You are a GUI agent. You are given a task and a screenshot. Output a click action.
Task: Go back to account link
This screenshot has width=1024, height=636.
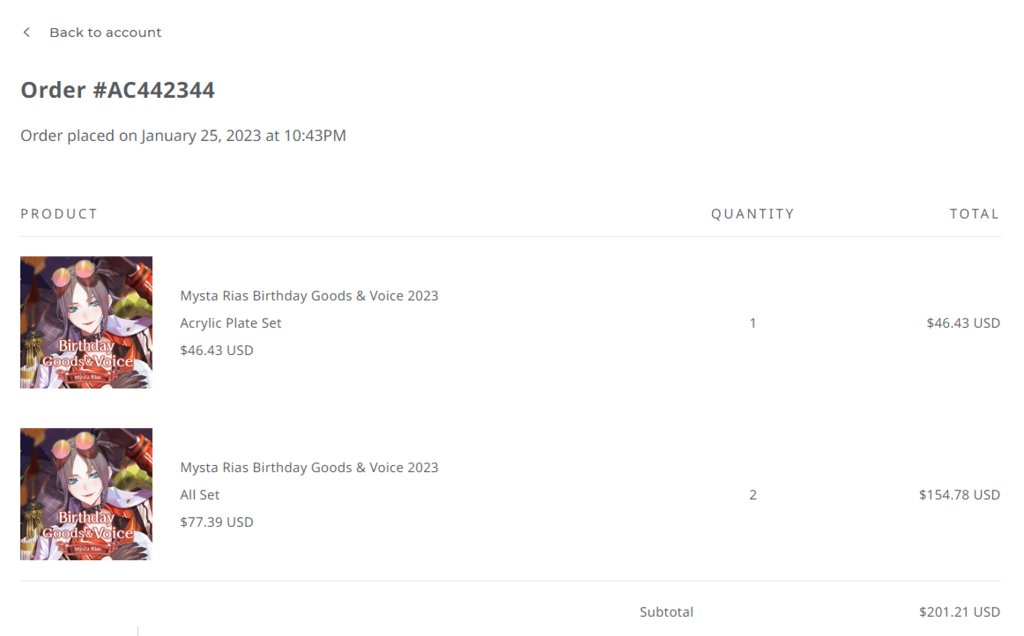(x=105, y=32)
